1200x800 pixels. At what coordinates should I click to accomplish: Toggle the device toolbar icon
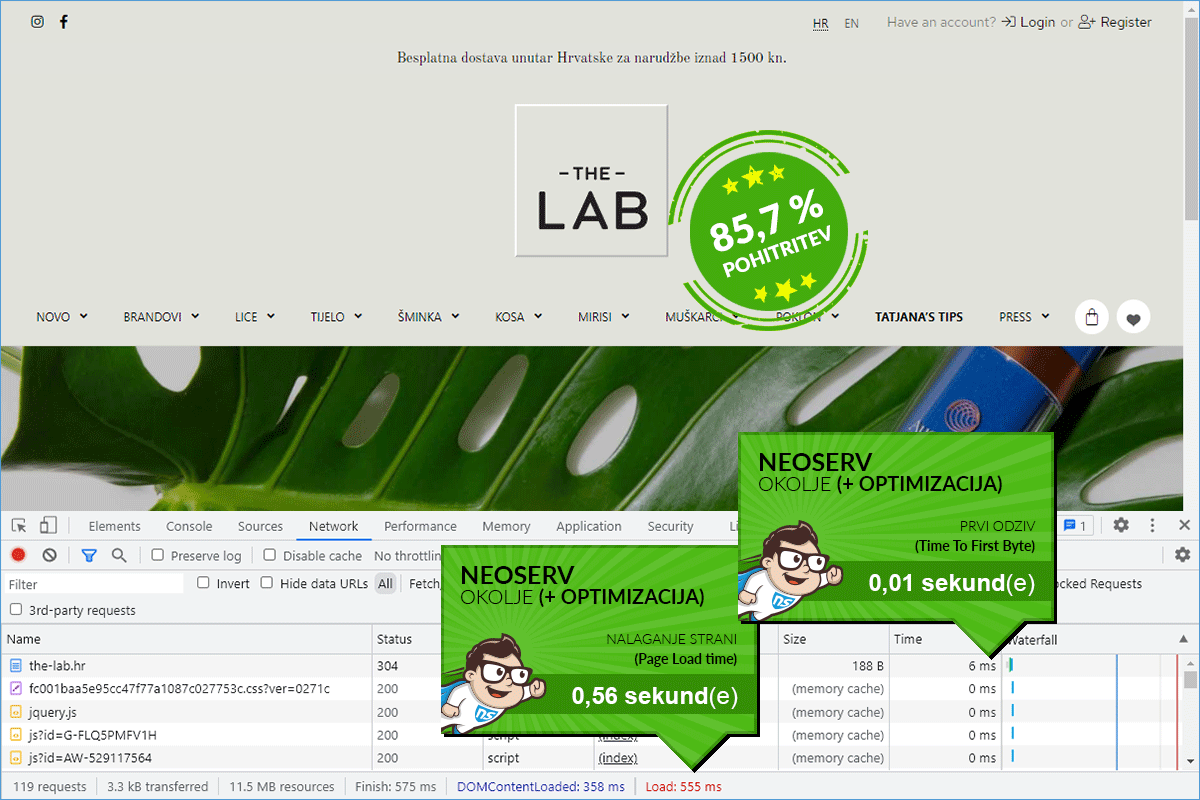[x=48, y=526]
